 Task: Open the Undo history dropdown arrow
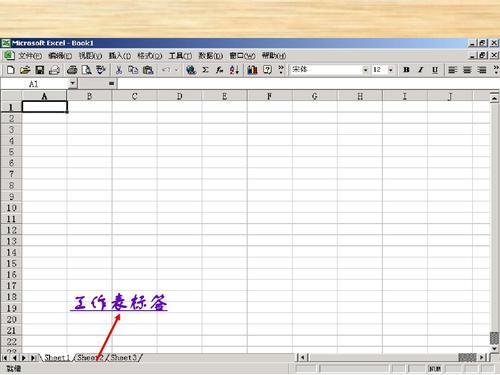pos(176,70)
